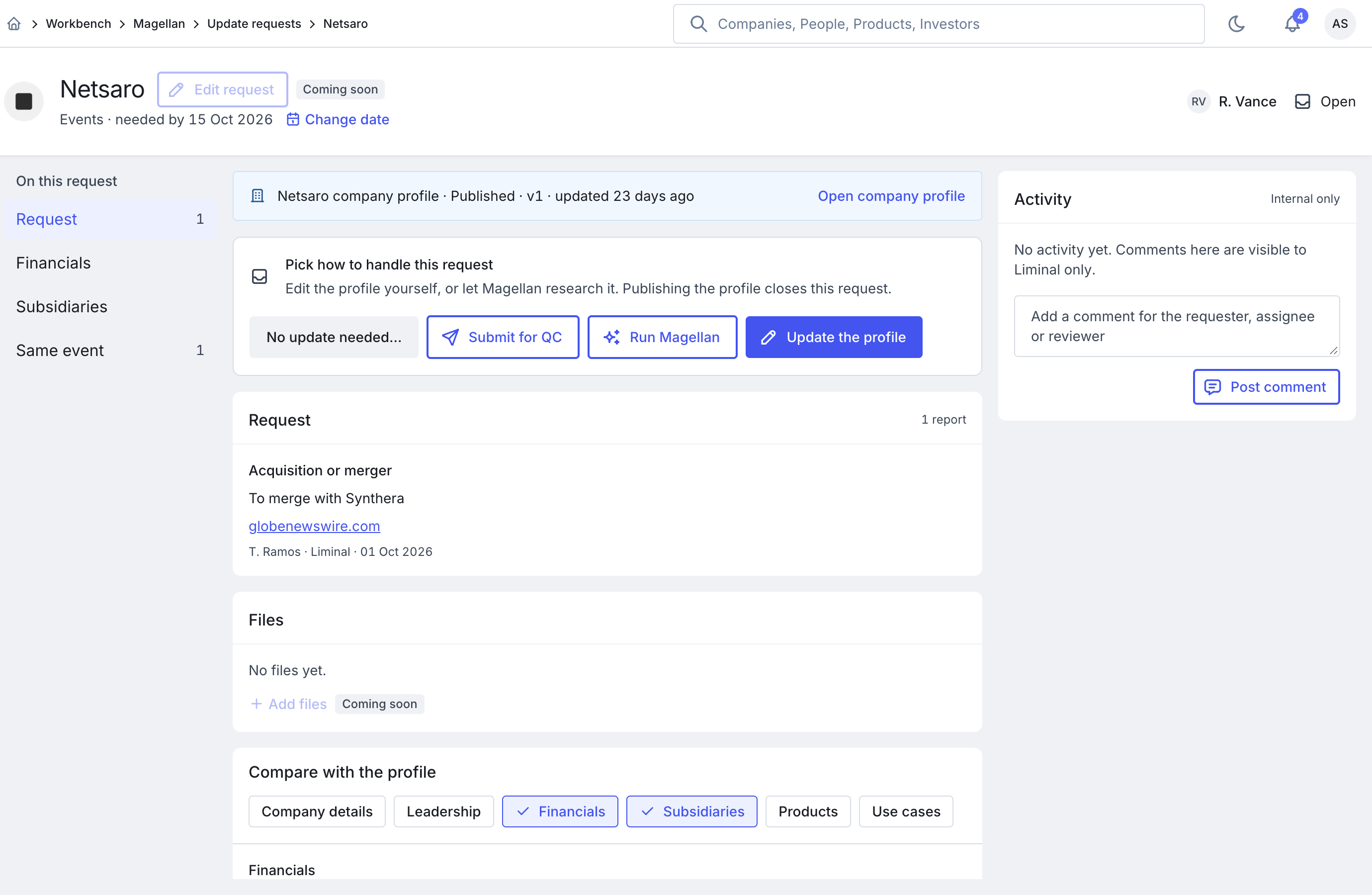Click the Coming soon badge near Edit request
1372x895 pixels.
tap(340, 89)
